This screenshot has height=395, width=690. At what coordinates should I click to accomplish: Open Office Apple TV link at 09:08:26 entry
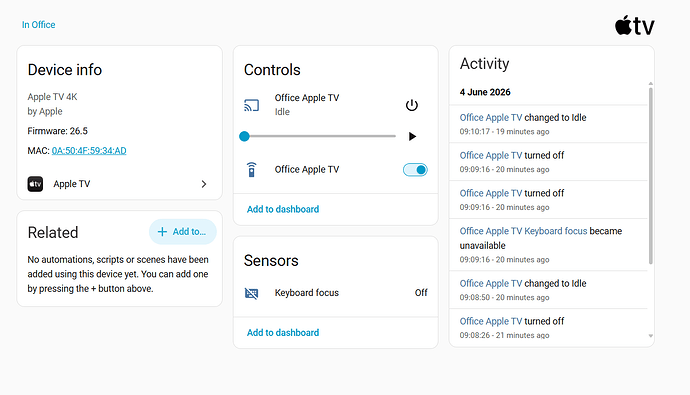pos(491,321)
